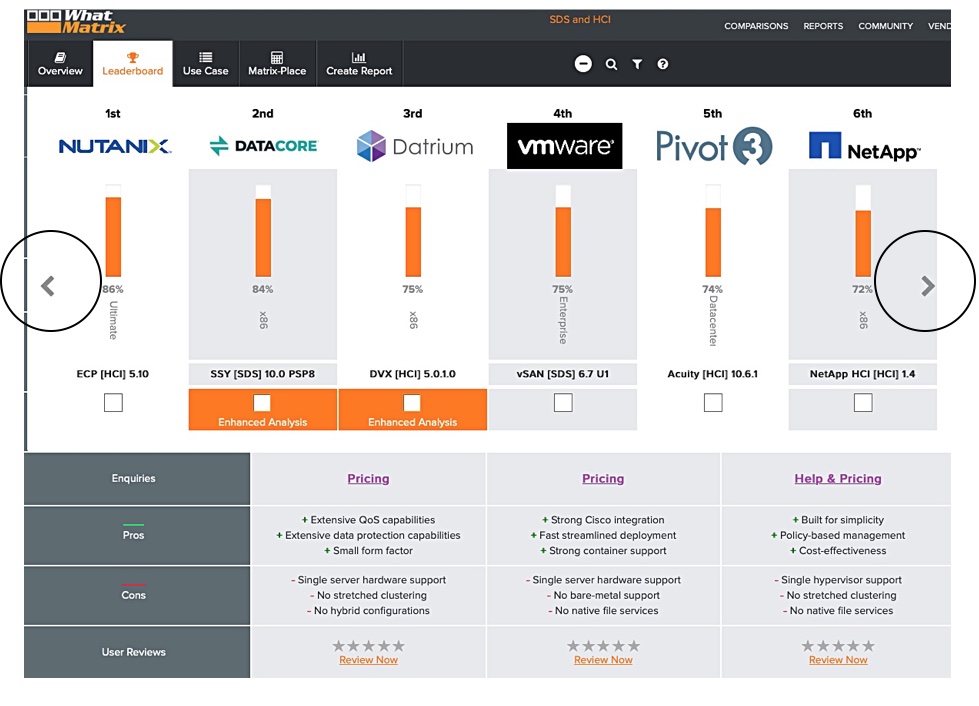Click the first Pricing link
The image size is (979, 706).
click(368, 479)
